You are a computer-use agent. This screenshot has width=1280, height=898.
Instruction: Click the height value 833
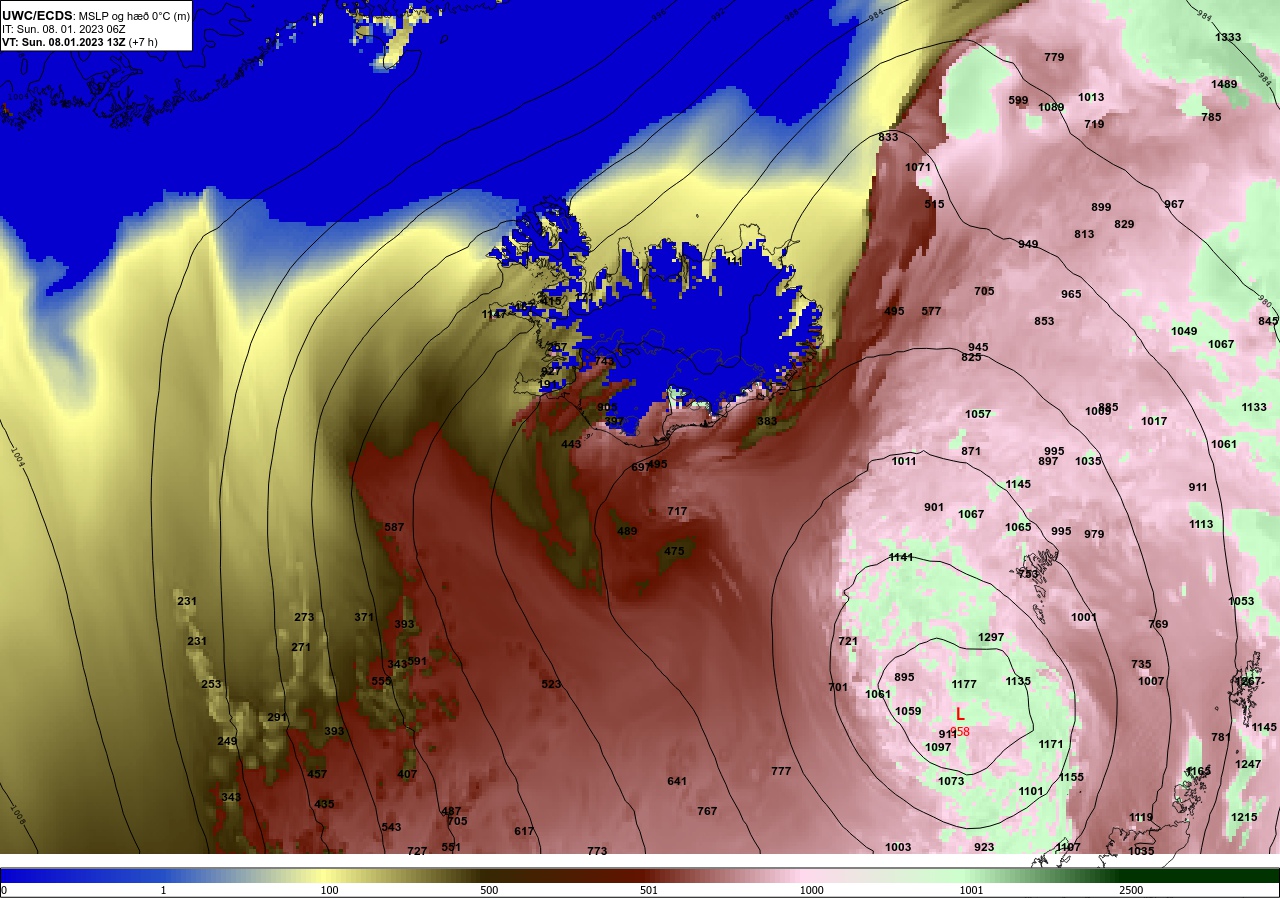[888, 137]
